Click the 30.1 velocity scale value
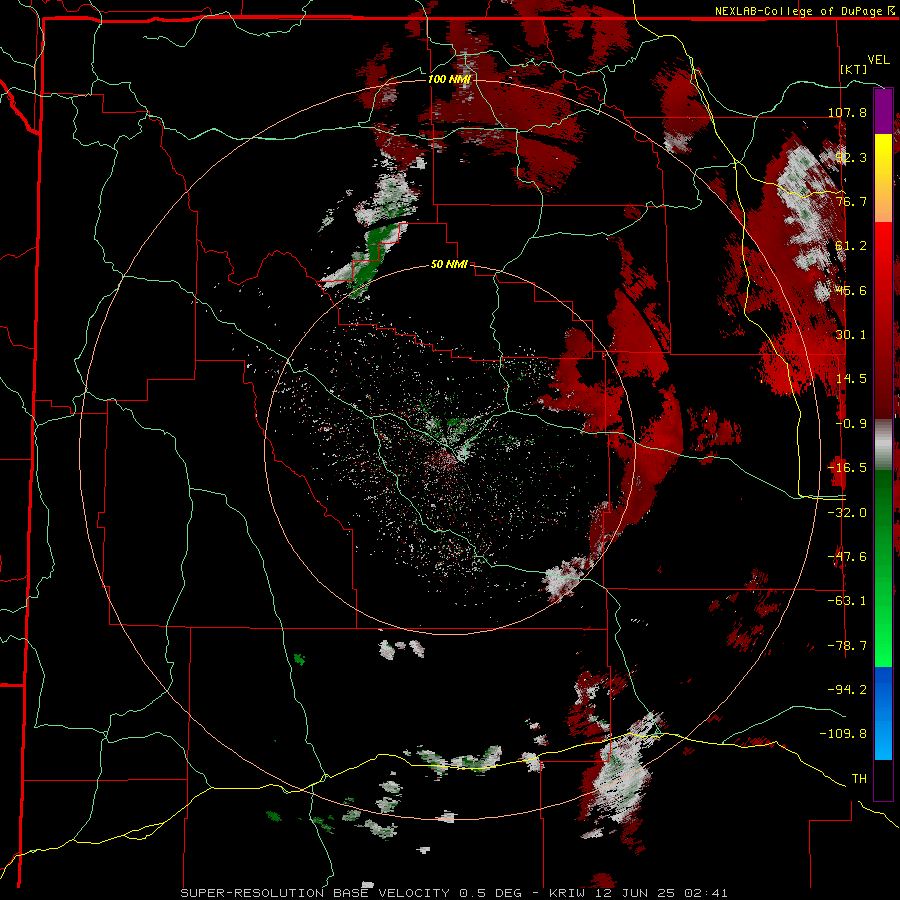 pos(851,335)
